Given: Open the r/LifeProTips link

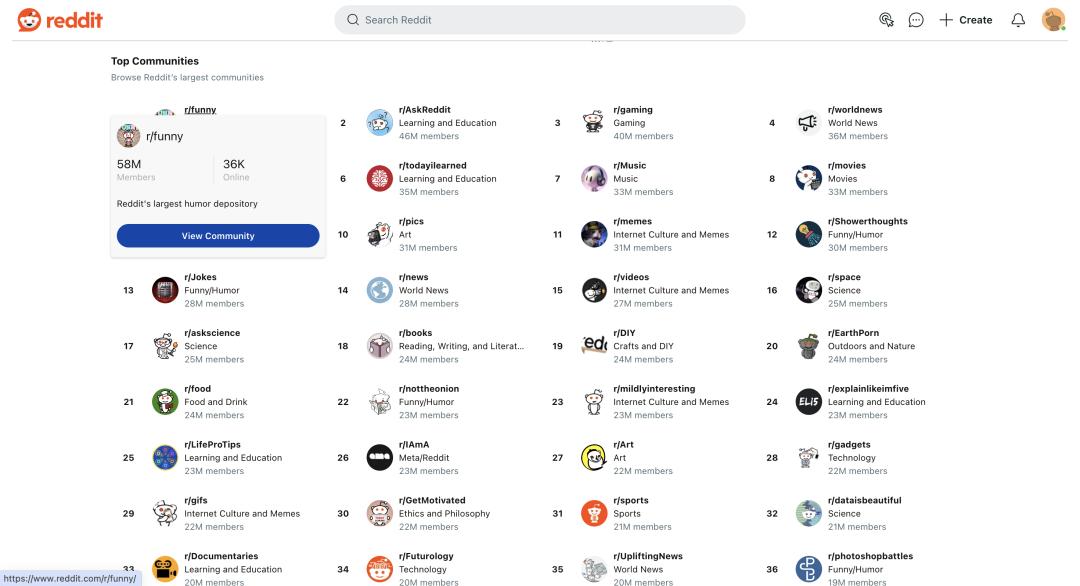Looking at the screenshot, I should pyautogui.click(x=212, y=444).
